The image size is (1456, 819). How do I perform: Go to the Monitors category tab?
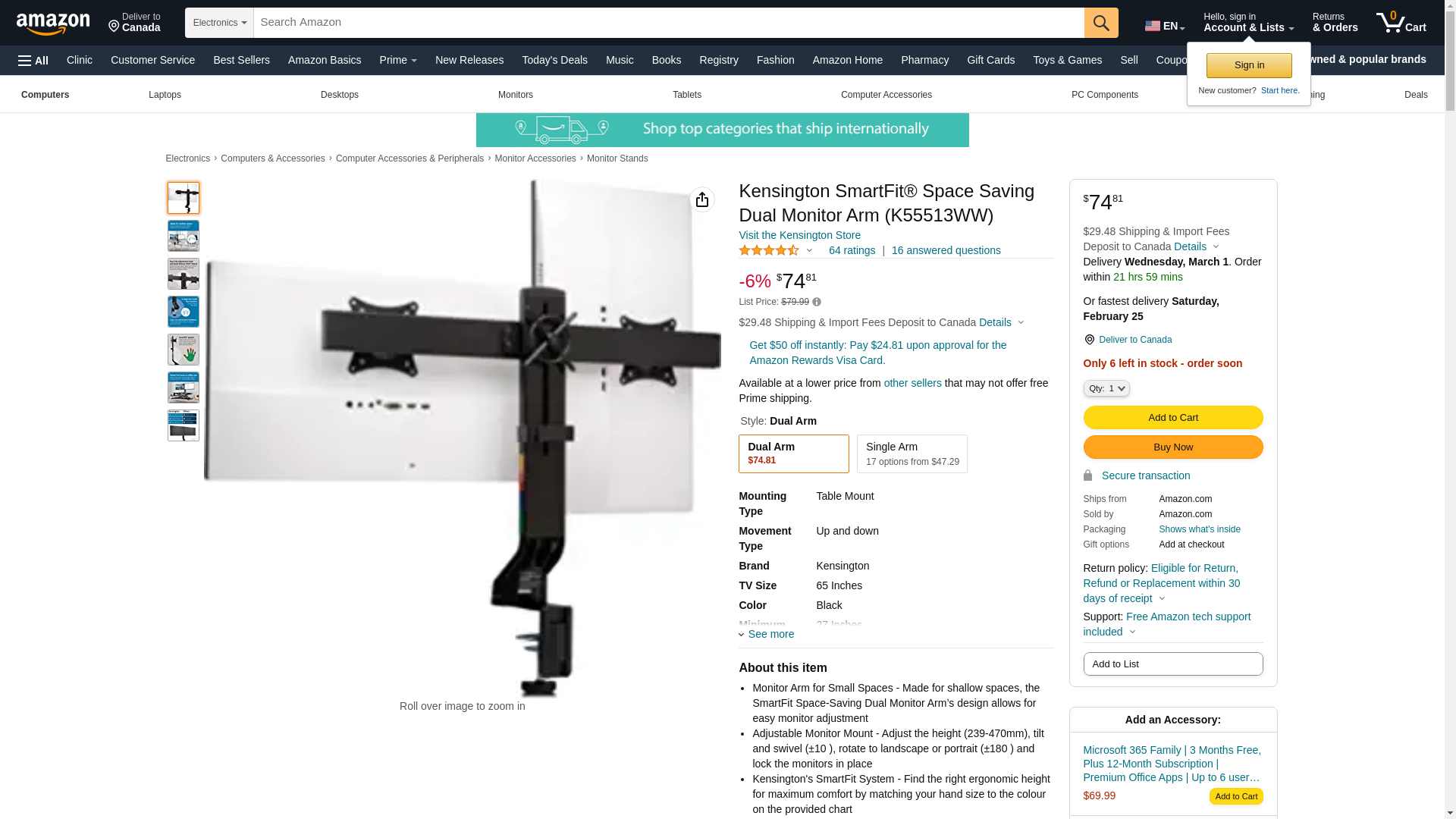tap(516, 95)
